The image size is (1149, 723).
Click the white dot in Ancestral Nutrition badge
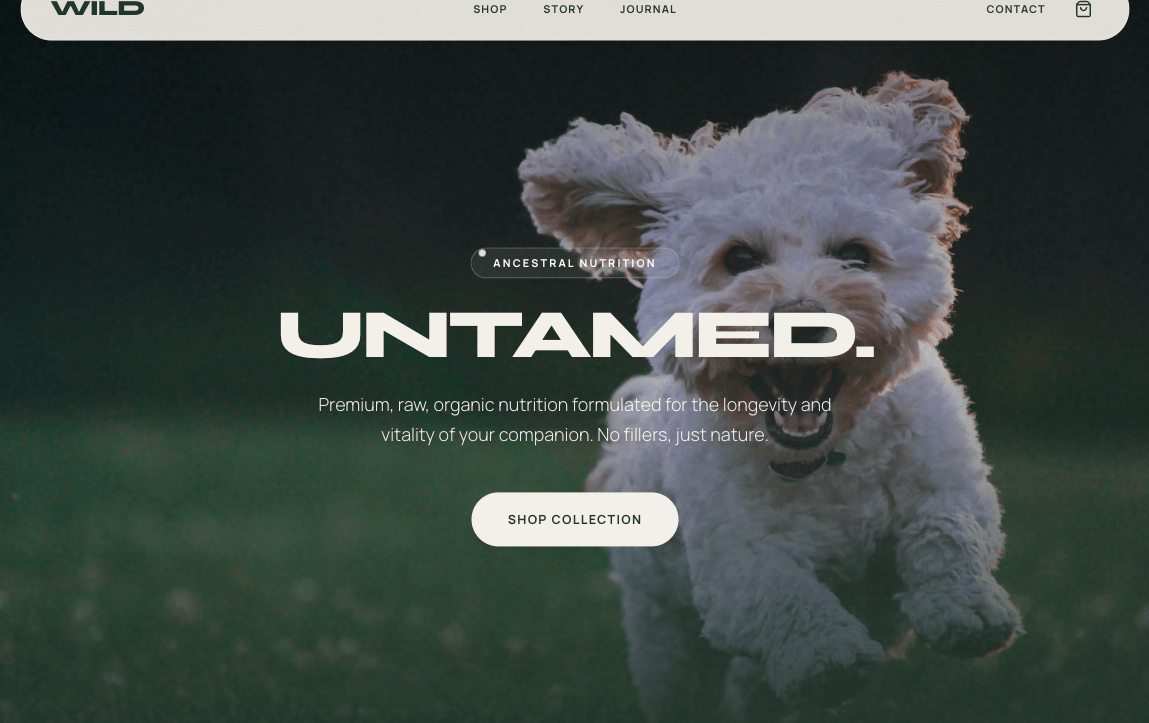click(x=482, y=253)
